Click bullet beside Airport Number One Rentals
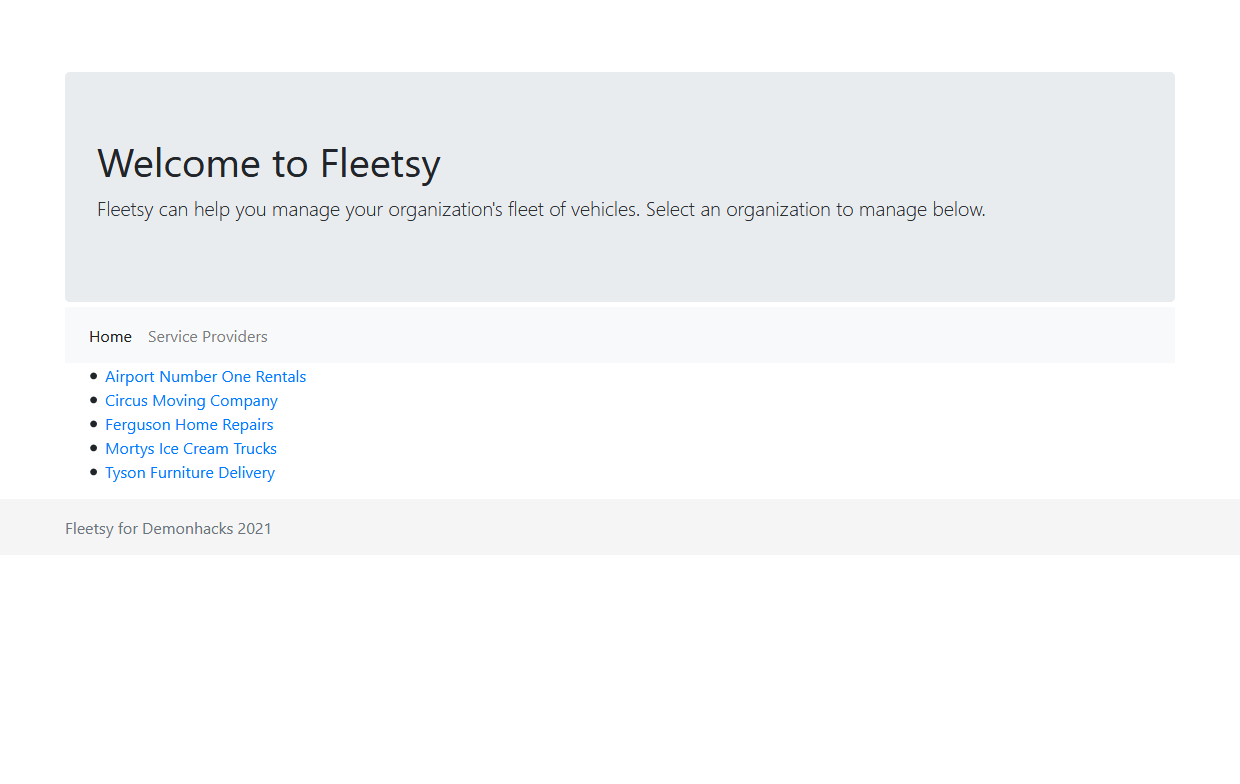 pyautogui.click(x=94, y=376)
